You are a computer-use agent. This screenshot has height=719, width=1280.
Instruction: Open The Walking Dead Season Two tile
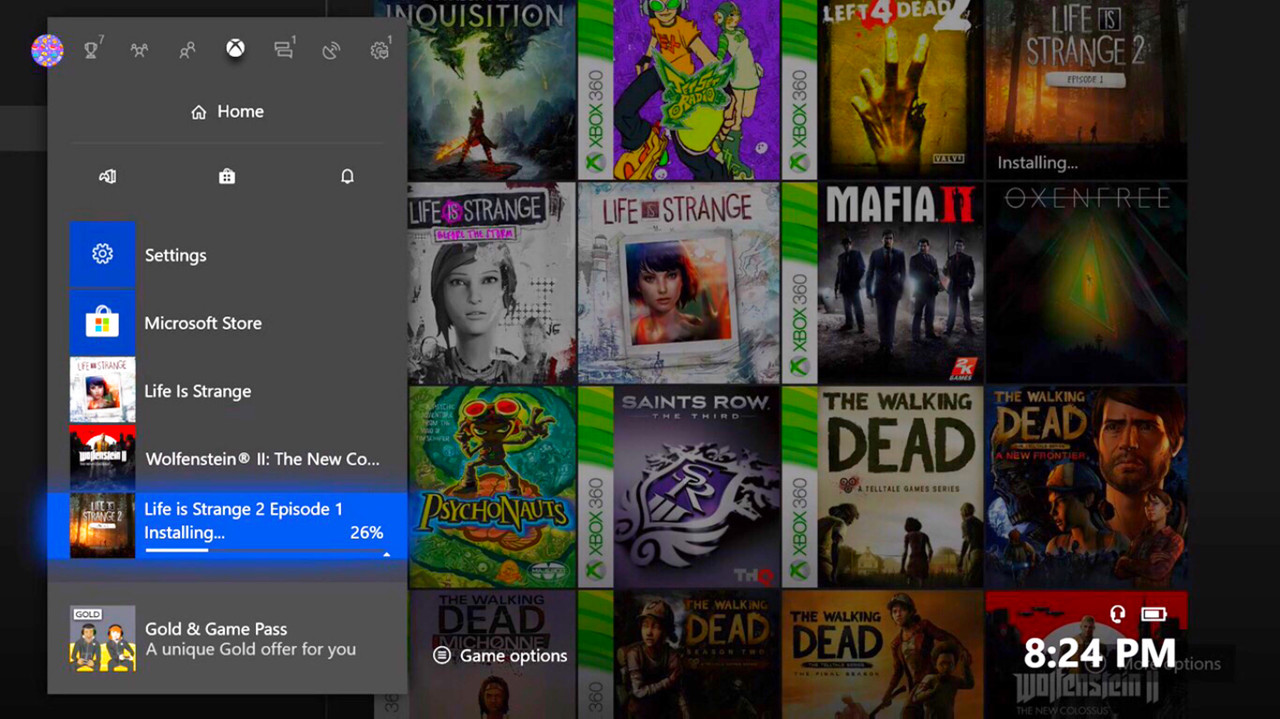coord(679,654)
